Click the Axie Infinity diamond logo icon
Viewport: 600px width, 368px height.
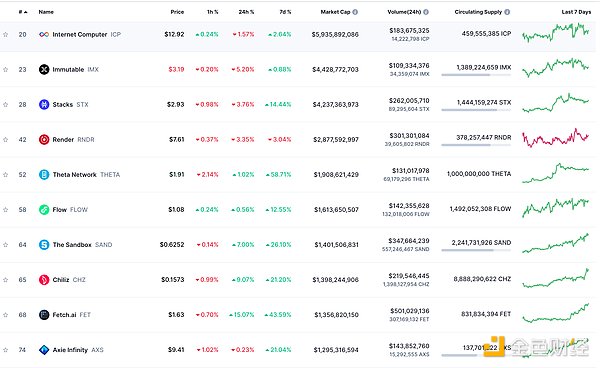pyautogui.click(x=44, y=350)
